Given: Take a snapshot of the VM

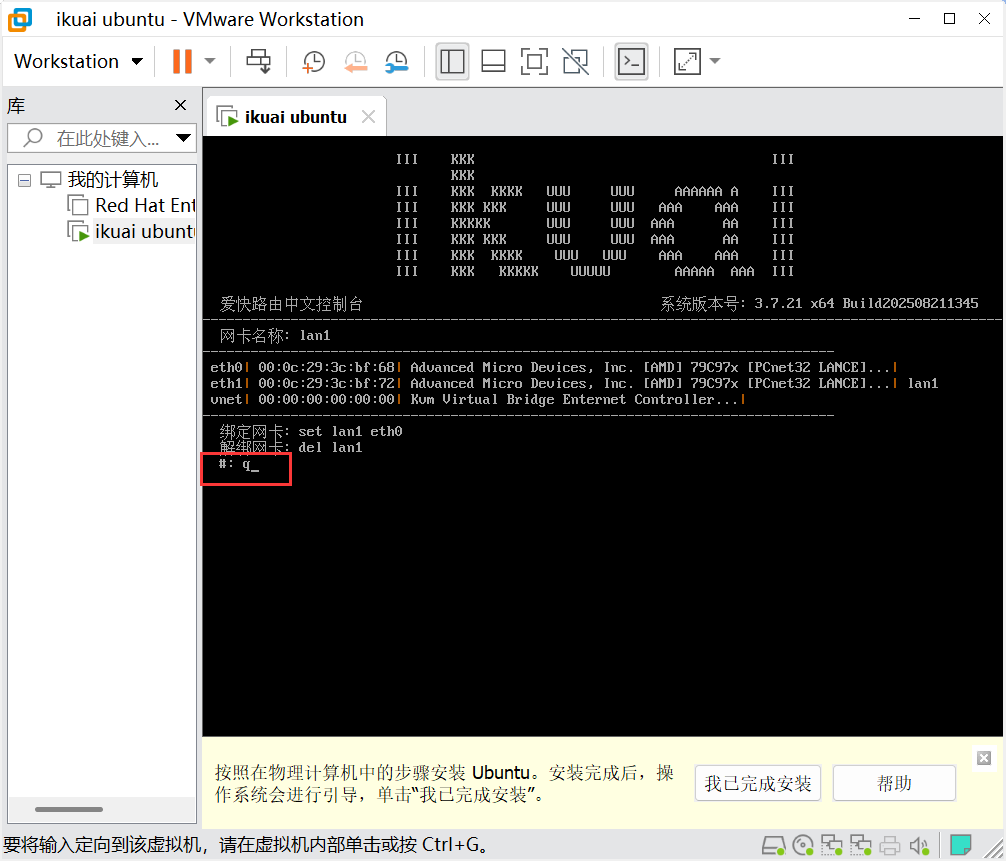Looking at the screenshot, I should pos(314,62).
